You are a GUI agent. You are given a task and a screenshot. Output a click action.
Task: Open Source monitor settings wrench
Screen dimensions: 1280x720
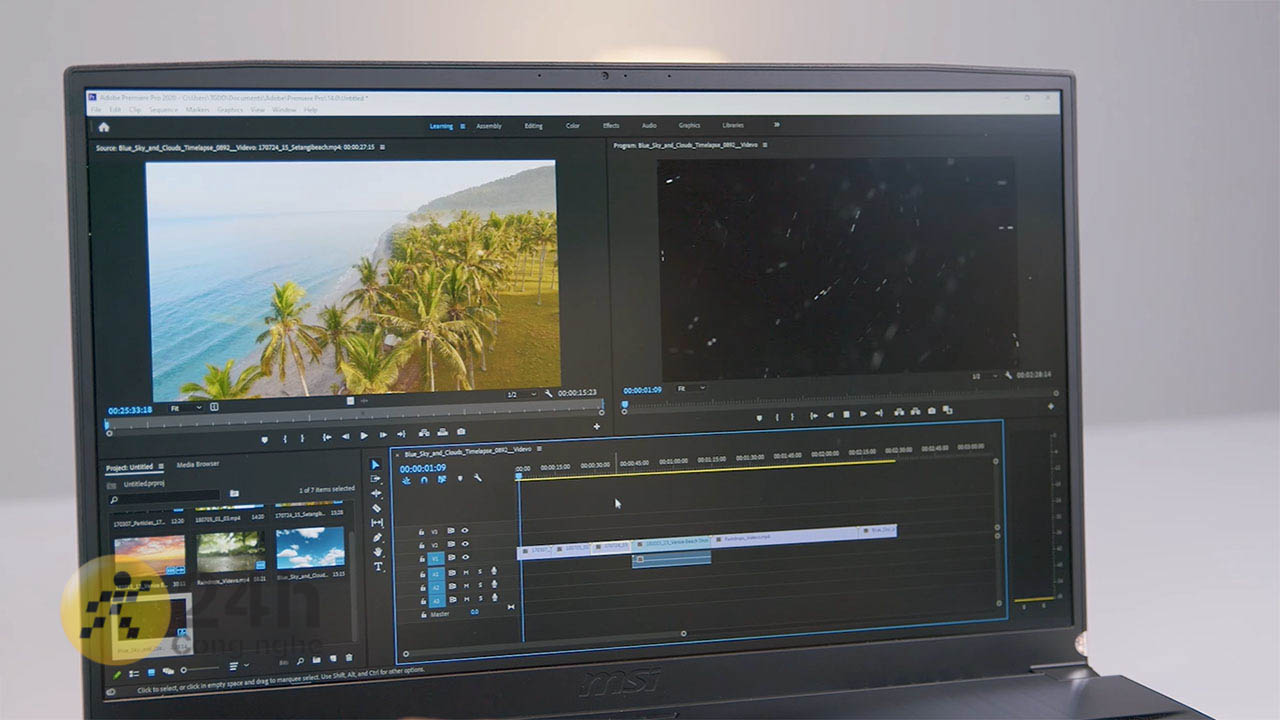tap(548, 393)
